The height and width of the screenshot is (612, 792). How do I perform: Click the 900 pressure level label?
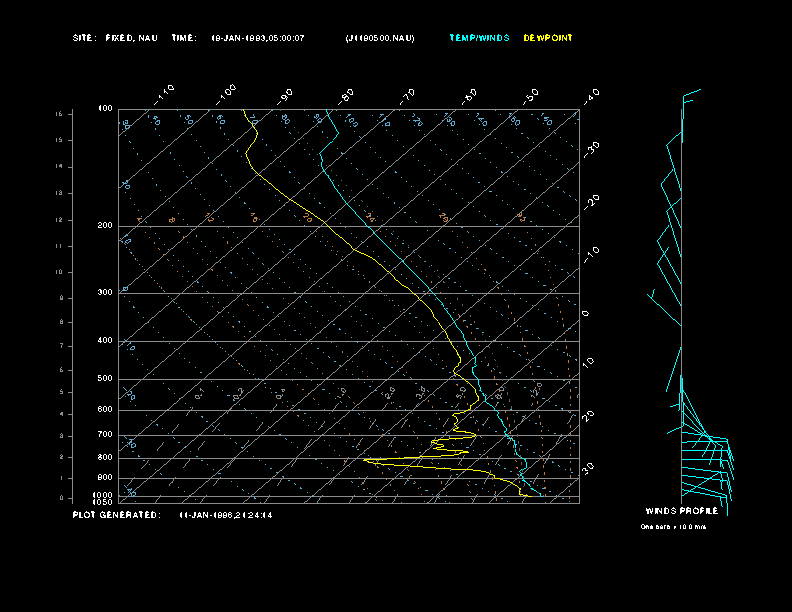point(105,478)
